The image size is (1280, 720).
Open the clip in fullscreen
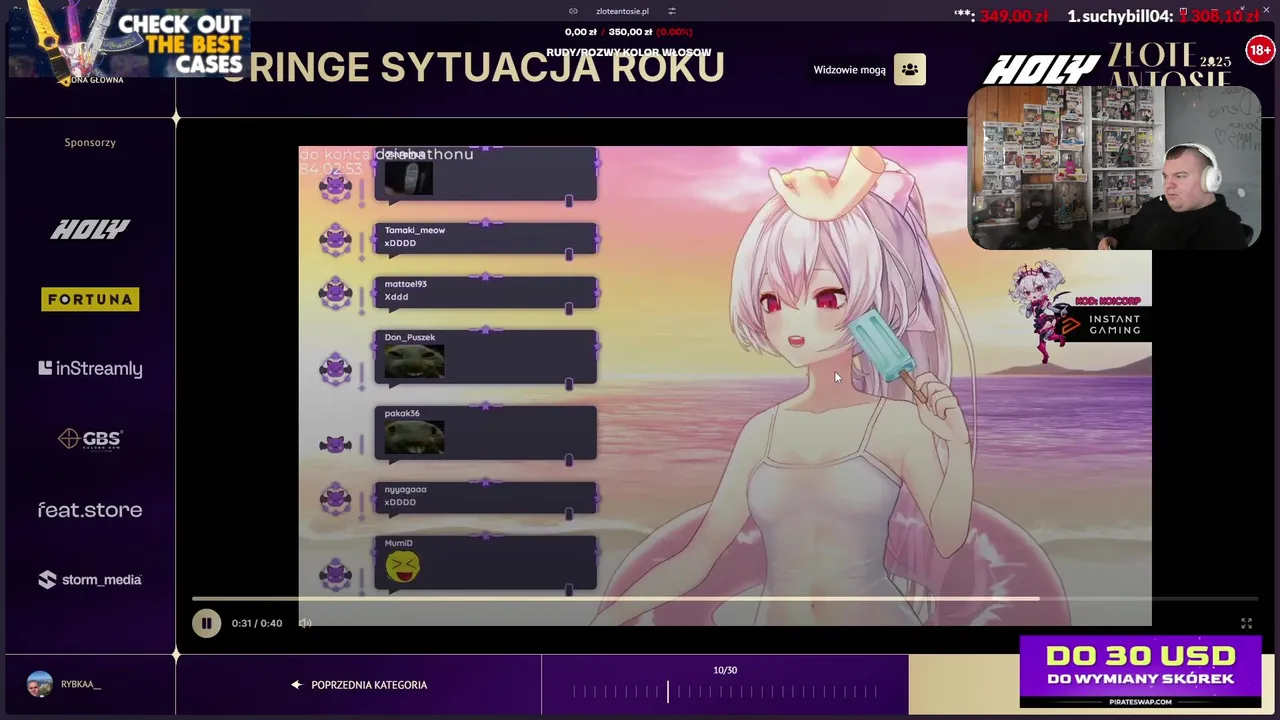(x=1246, y=623)
